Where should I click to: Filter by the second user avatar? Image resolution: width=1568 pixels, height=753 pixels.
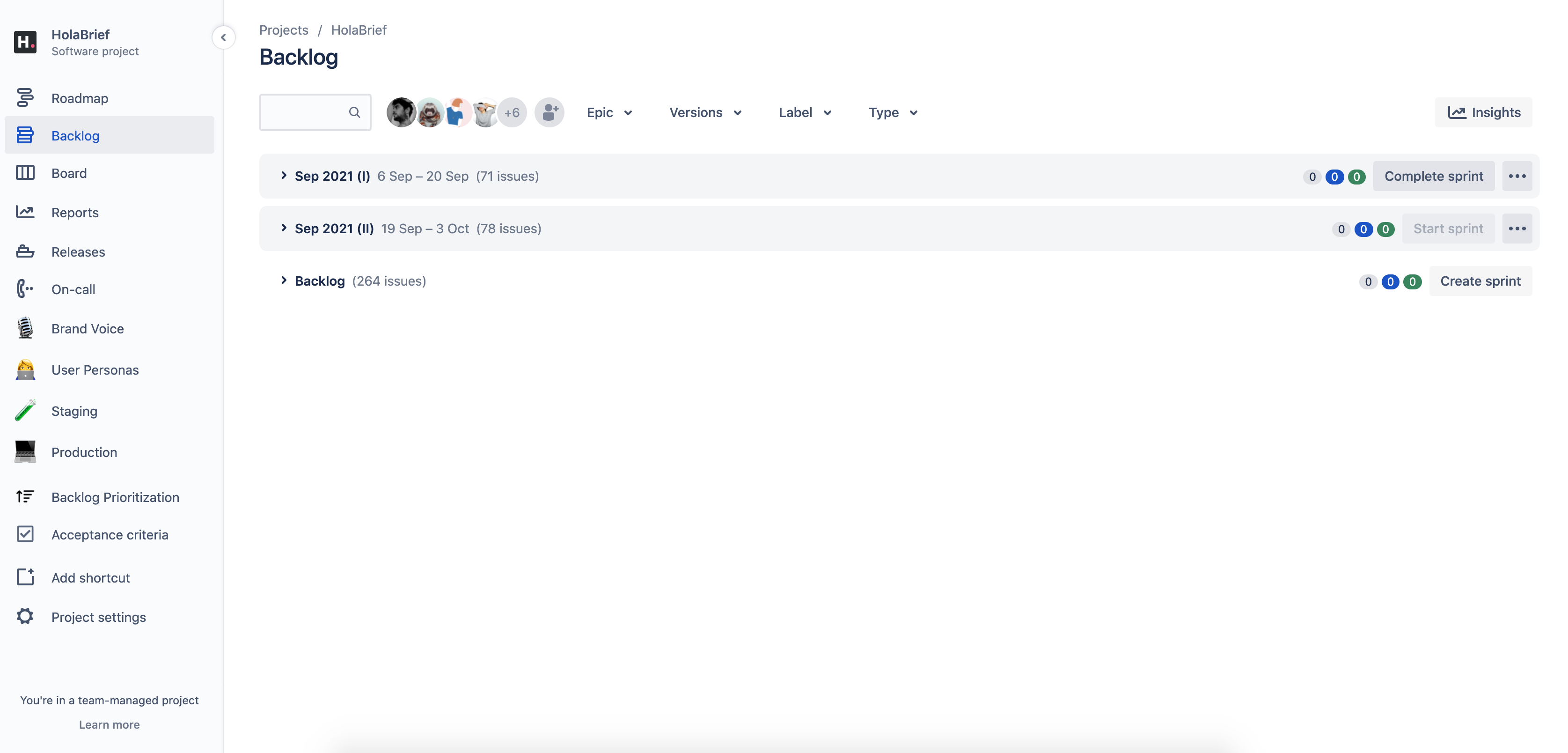(x=430, y=113)
